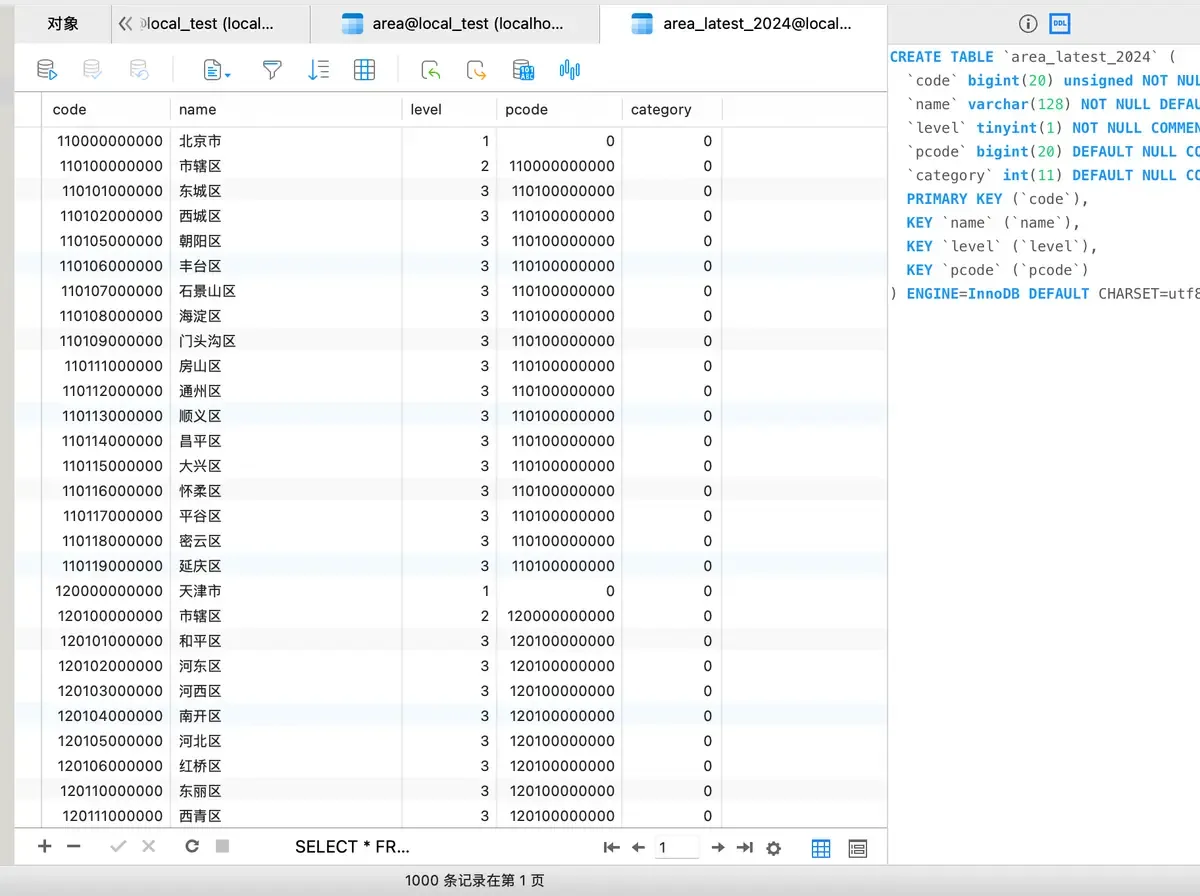
Task: Select the 东城区 row name cell
Action: tap(286, 191)
